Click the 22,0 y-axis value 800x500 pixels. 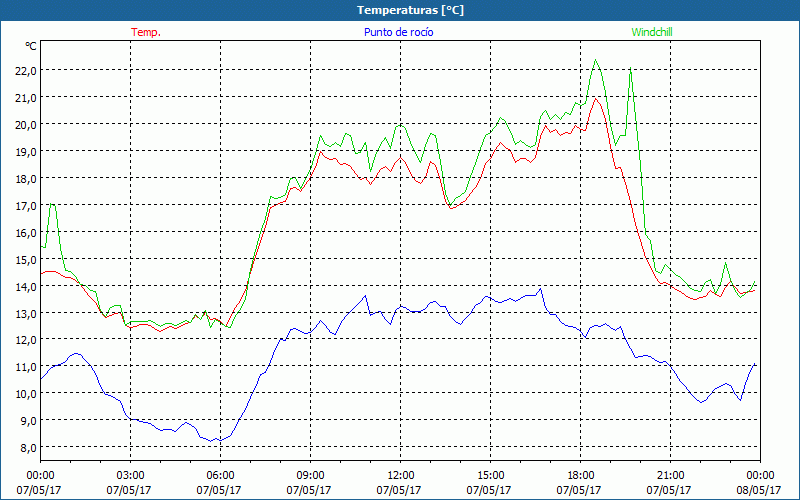click(x=24, y=71)
